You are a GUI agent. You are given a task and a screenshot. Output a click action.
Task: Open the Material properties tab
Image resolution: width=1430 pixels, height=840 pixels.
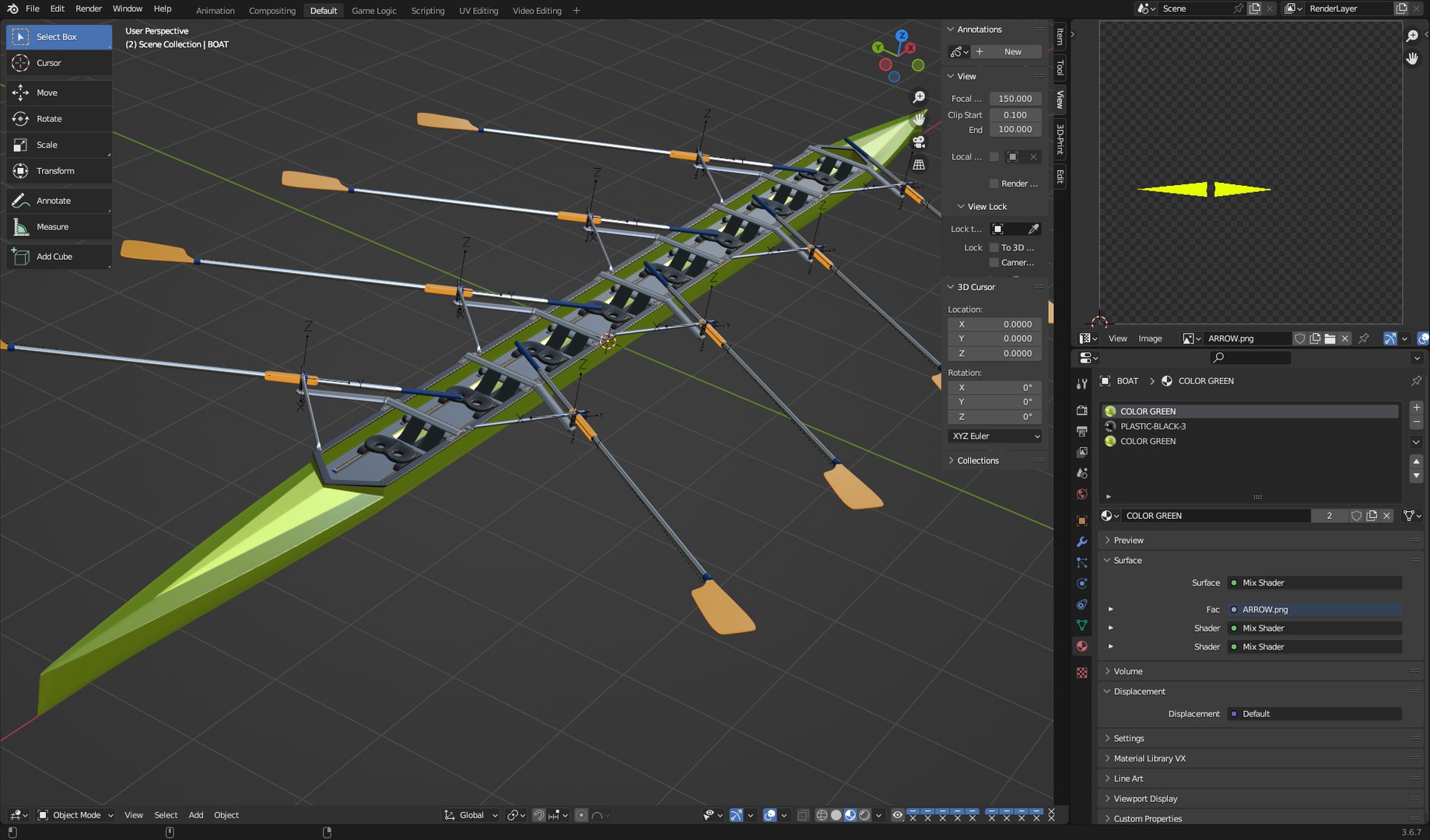[1081, 646]
